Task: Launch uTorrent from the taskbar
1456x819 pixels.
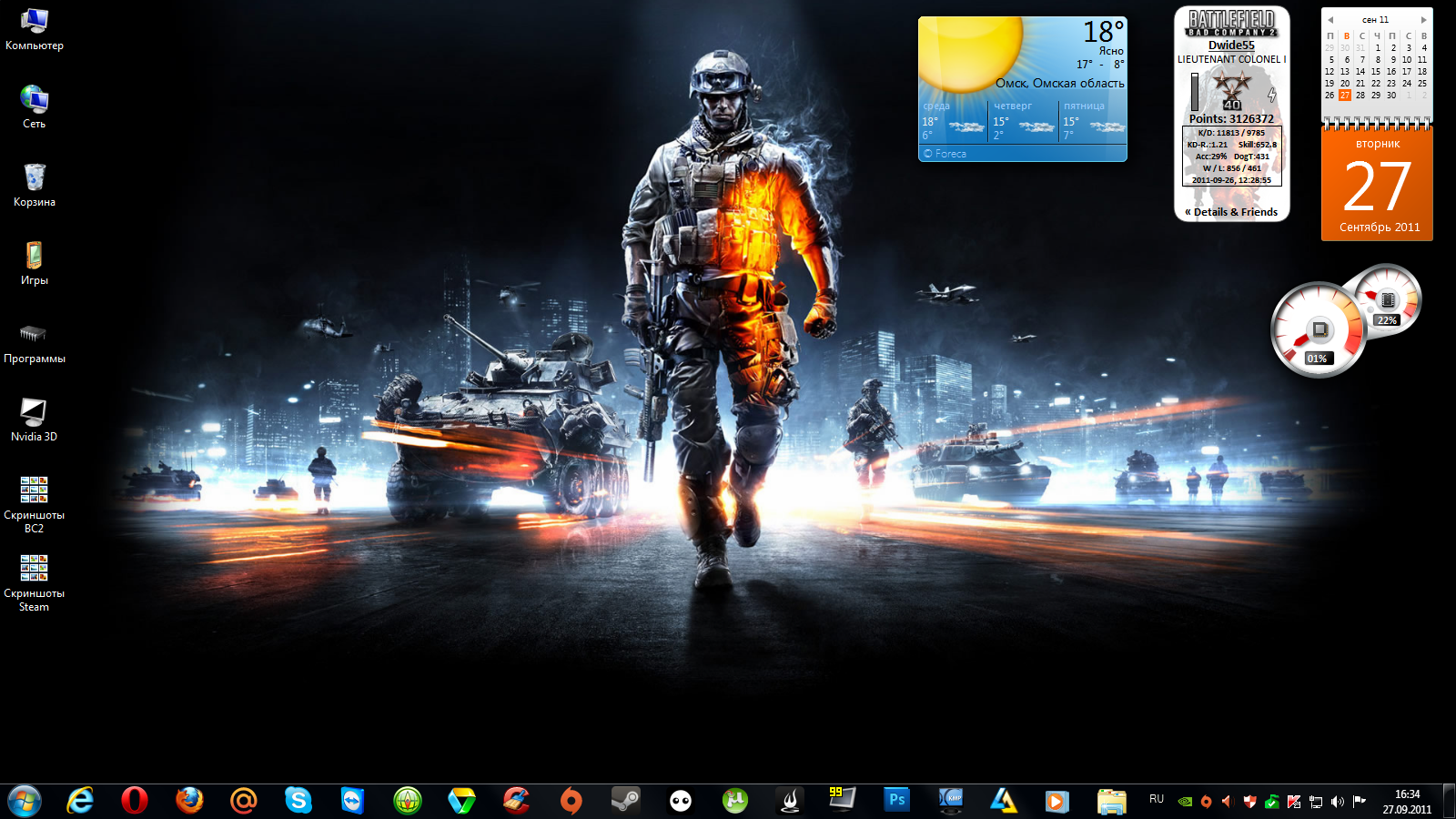Action: pos(735,801)
